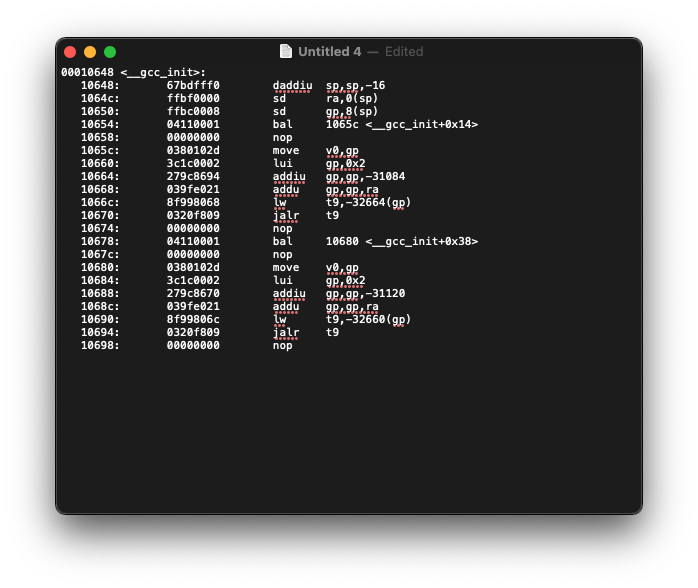The image size is (698, 588).
Task: Click the operand t9,-32660(gp)
Action: coord(368,320)
